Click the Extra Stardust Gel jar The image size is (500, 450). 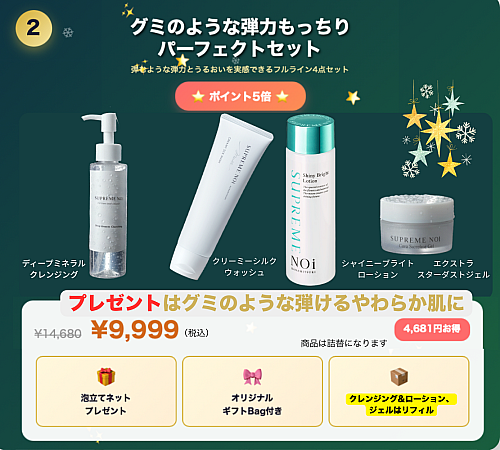point(417,225)
